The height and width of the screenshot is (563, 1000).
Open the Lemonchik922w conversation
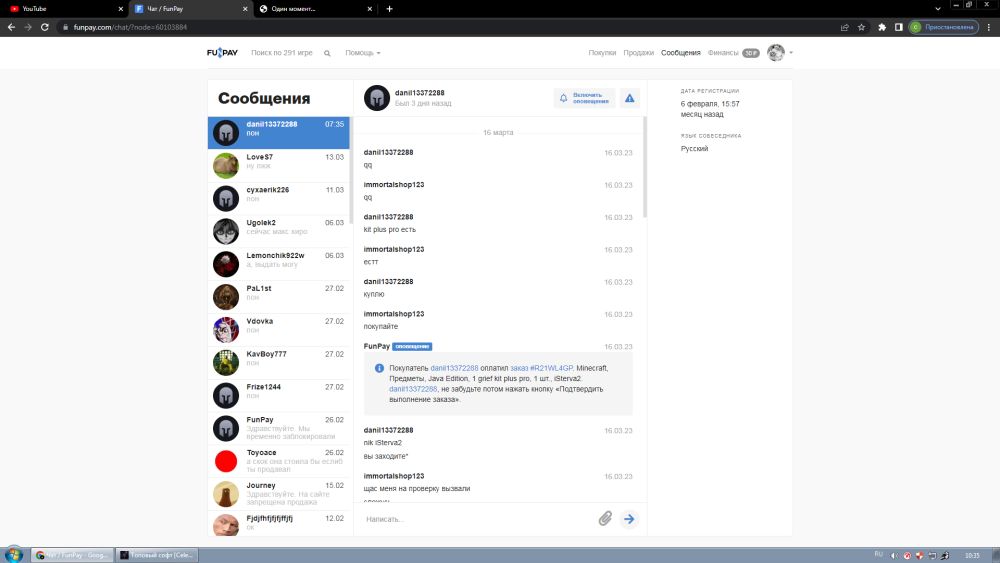[x=279, y=264]
